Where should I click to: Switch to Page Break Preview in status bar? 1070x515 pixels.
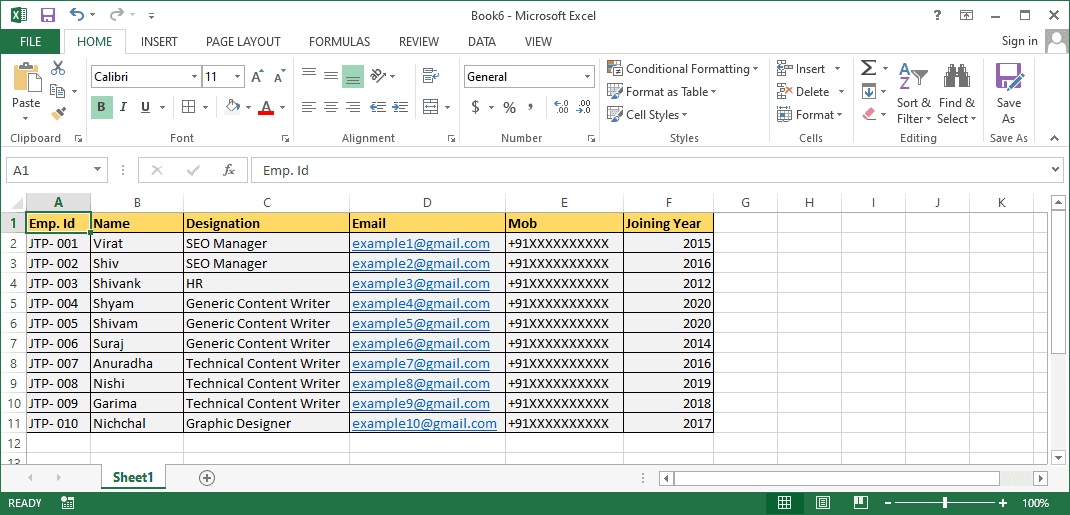pos(862,503)
